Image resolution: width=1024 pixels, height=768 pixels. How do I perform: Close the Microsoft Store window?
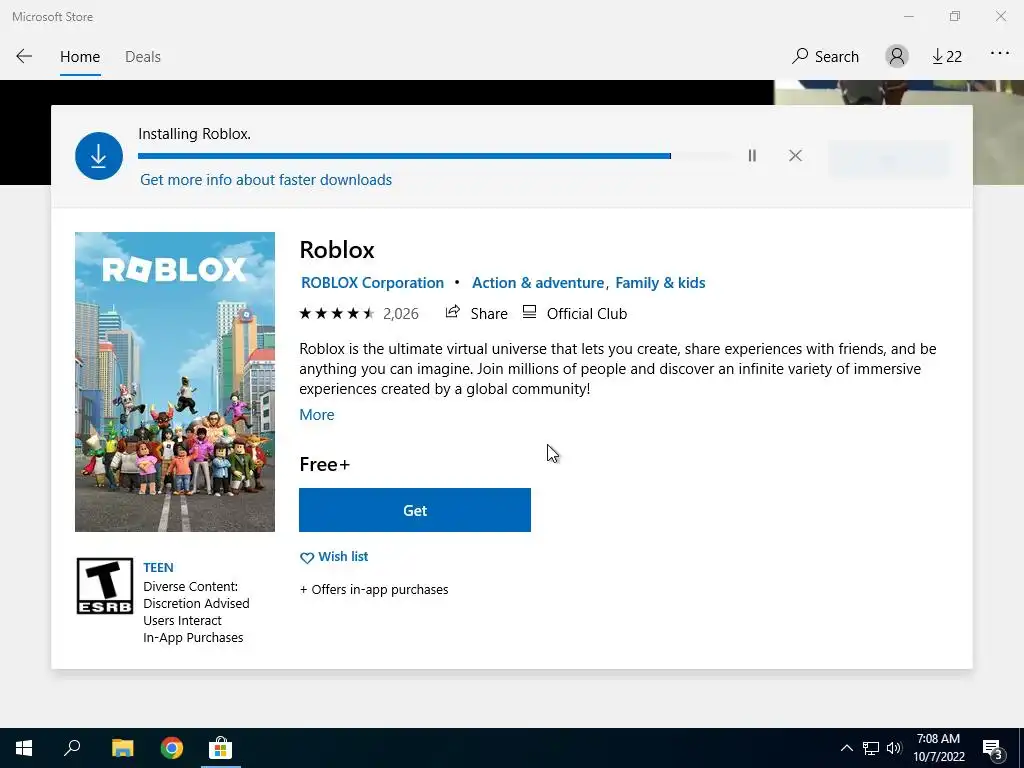(x=1000, y=16)
